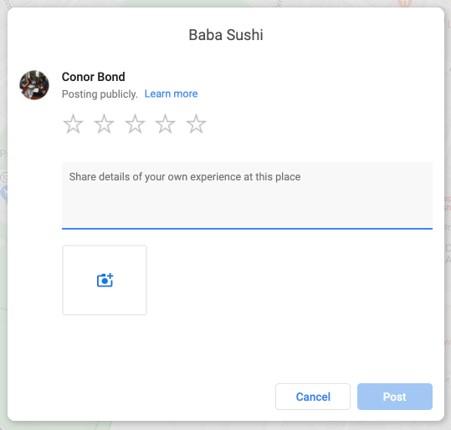Rate Baba Sushi one star

(x=73, y=124)
